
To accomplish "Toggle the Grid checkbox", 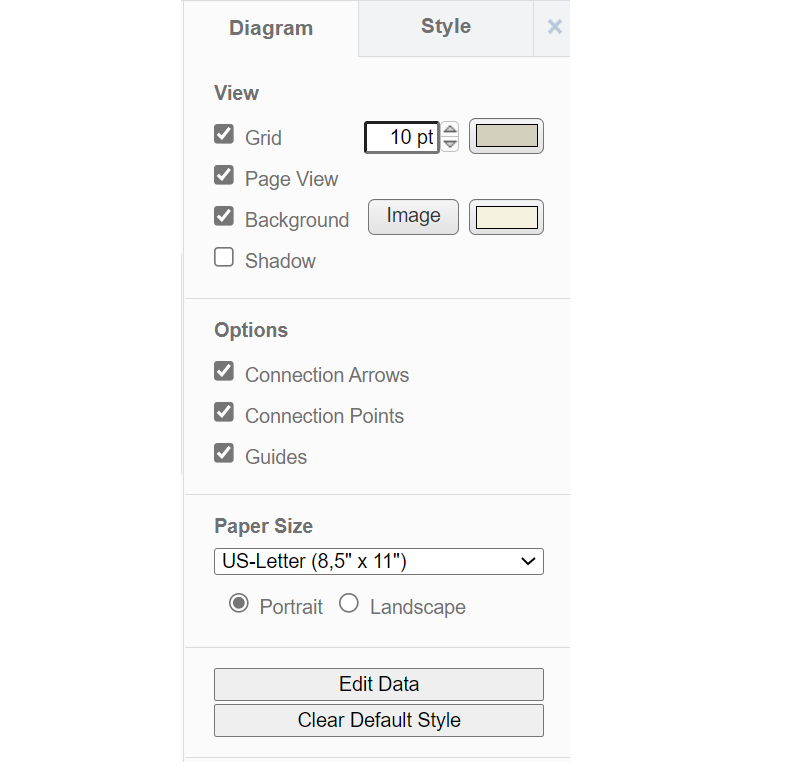I will [224, 135].
